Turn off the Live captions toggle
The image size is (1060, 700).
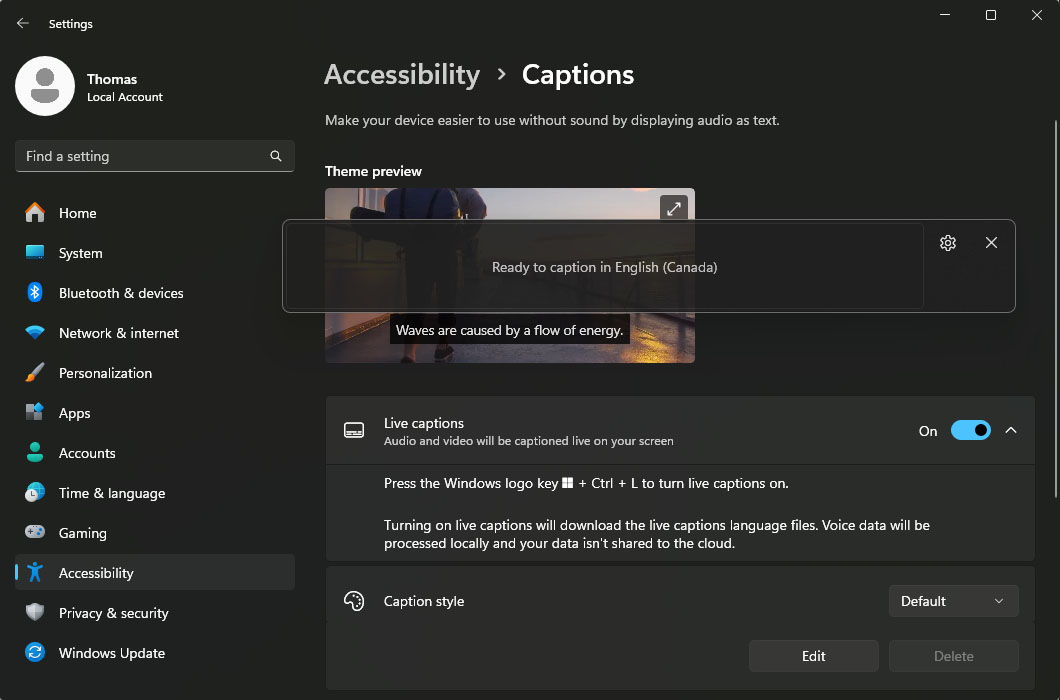coord(971,430)
